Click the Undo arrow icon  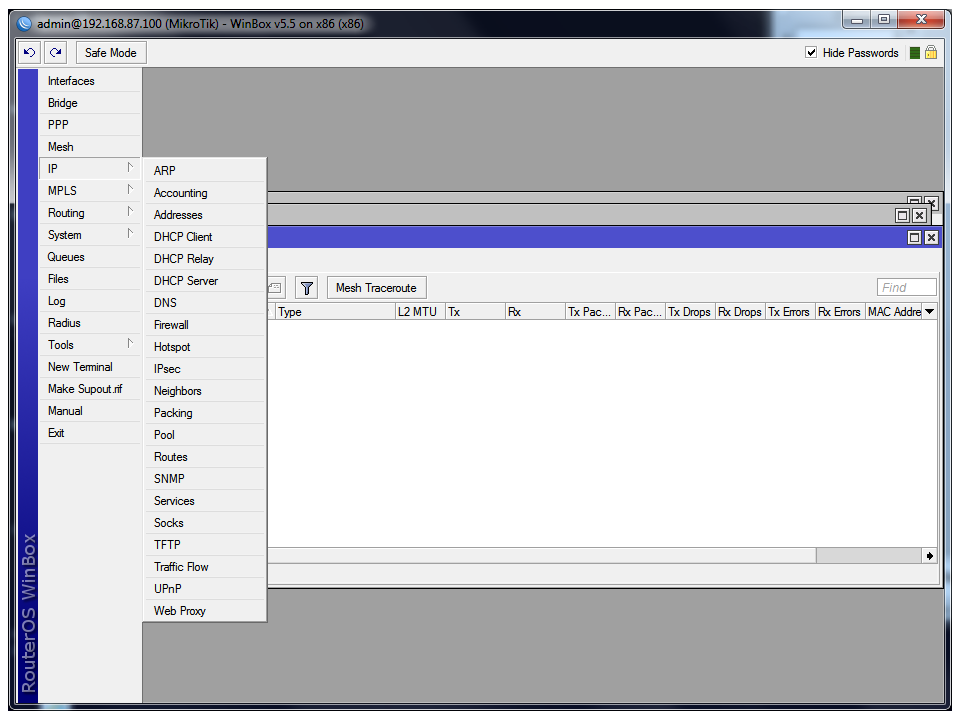click(x=30, y=53)
